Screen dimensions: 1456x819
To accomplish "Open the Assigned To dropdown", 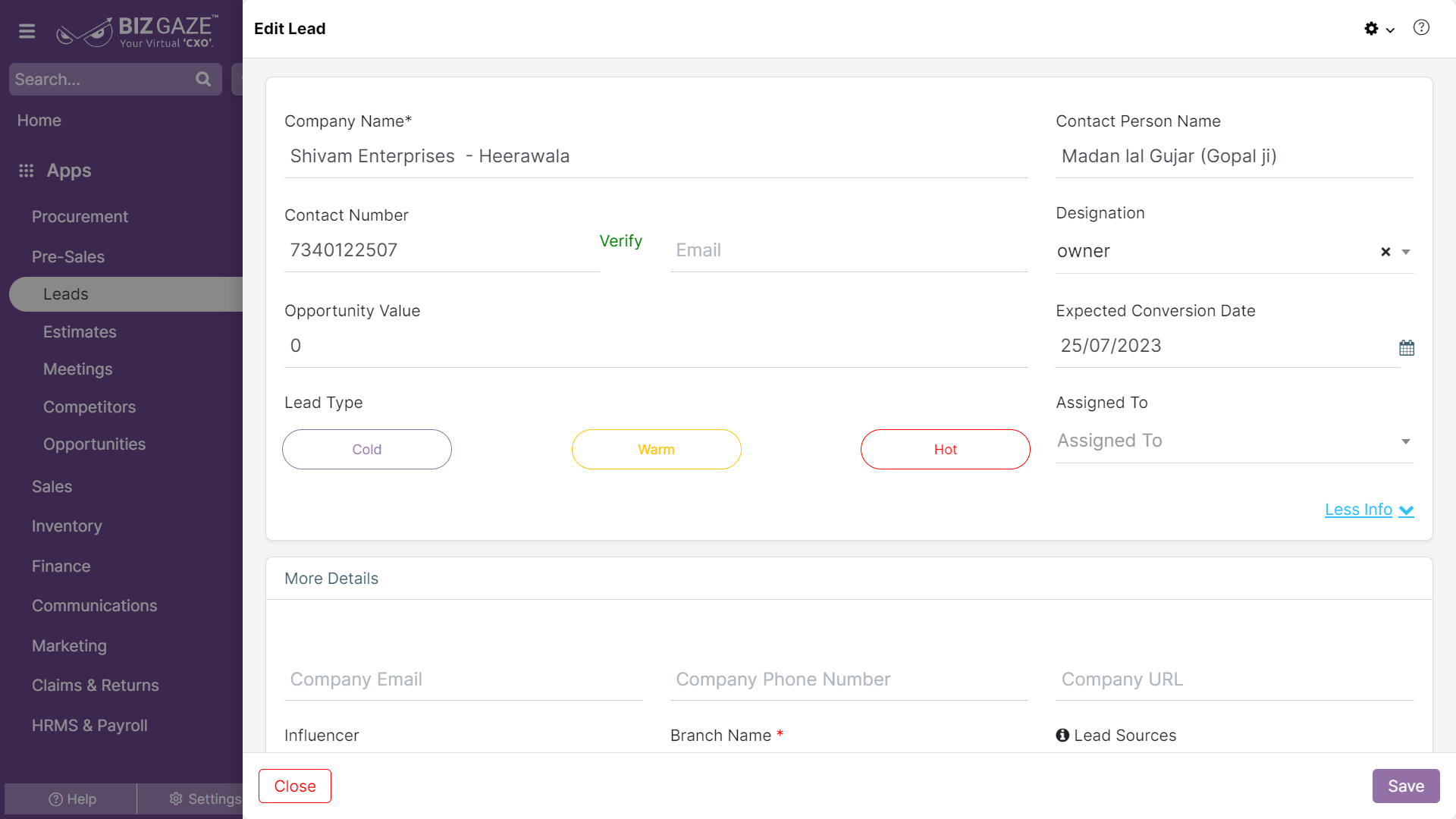I will tap(1235, 441).
